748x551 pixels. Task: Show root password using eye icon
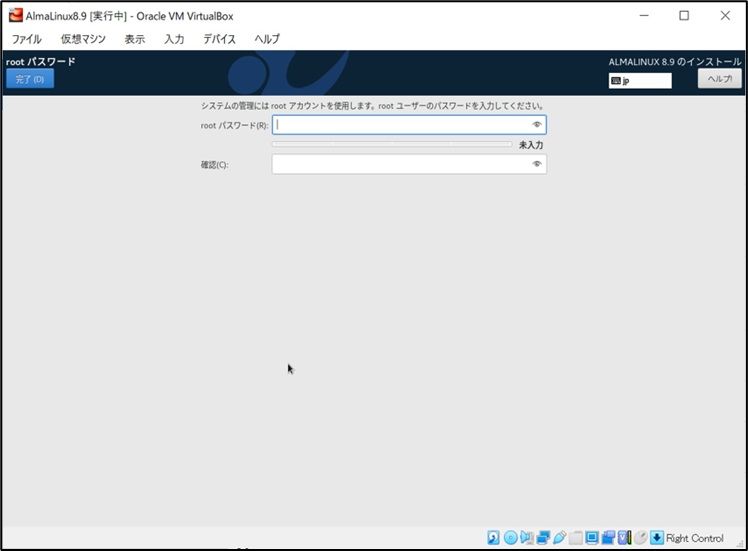pos(537,125)
